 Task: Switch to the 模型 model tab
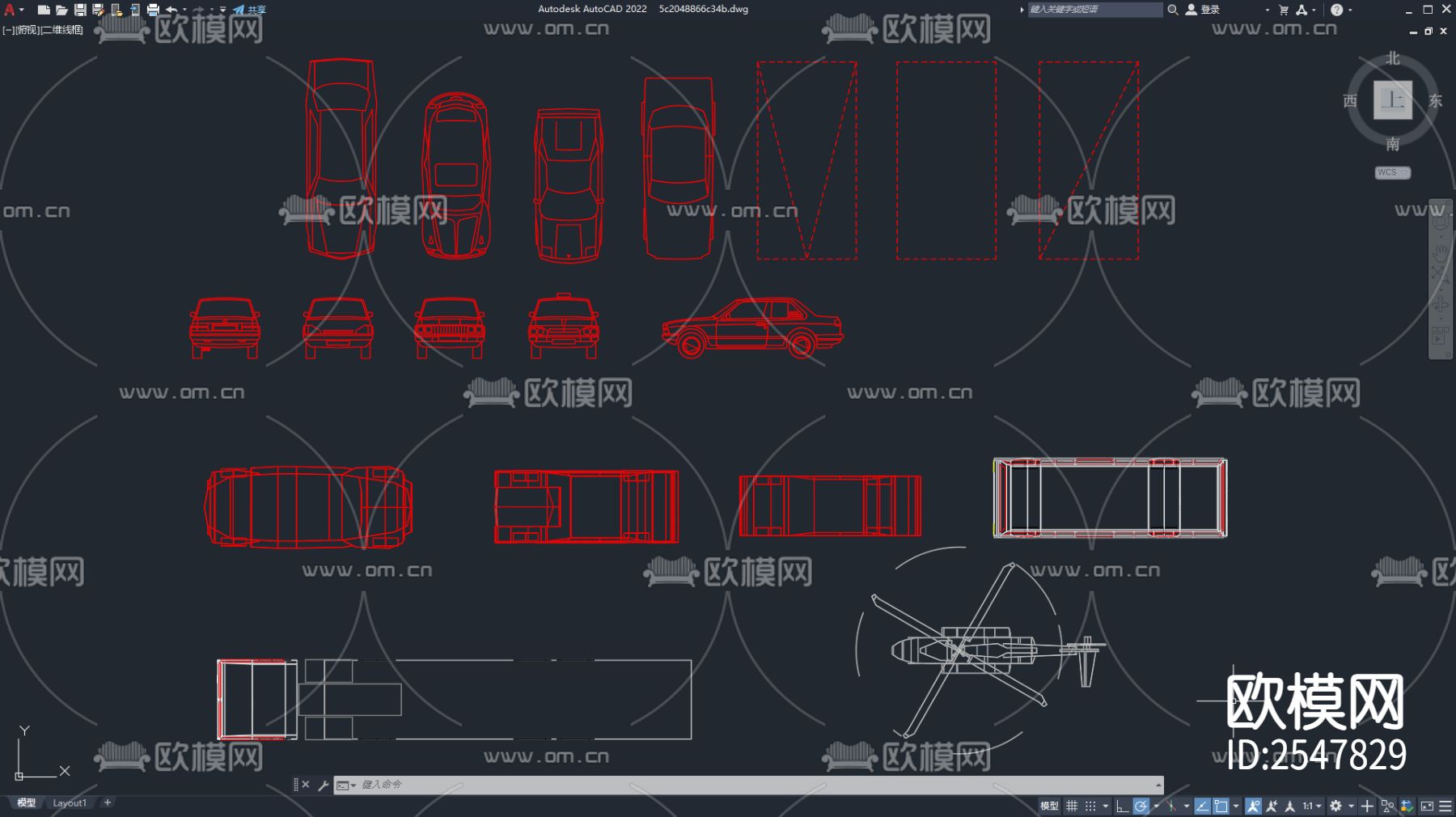tap(26, 802)
